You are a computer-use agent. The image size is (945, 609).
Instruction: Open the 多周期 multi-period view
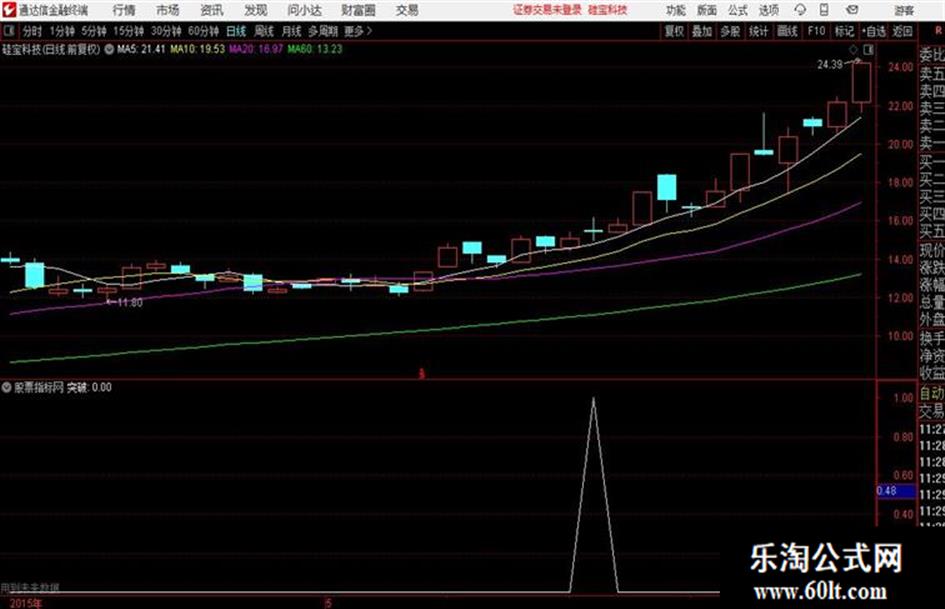[323, 31]
